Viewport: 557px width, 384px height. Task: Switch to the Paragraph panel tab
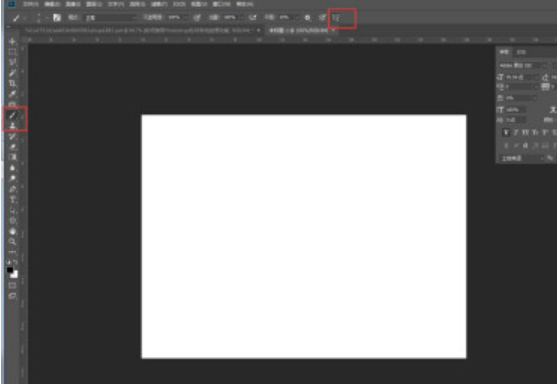pyautogui.click(x=521, y=52)
